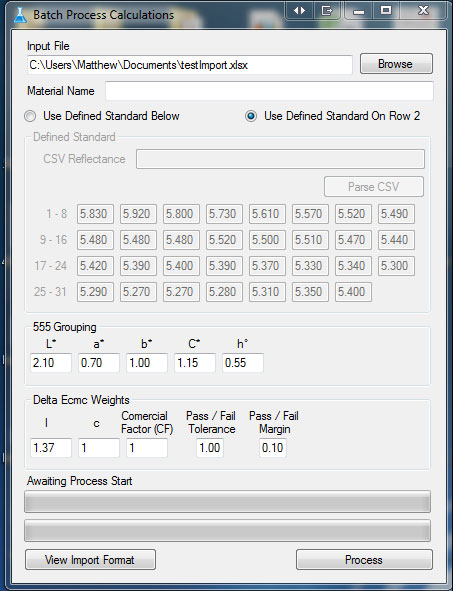The image size is (453, 591).
Task: Click the Parse CSV button
Action: pyautogui.click(x=373, y=187)
